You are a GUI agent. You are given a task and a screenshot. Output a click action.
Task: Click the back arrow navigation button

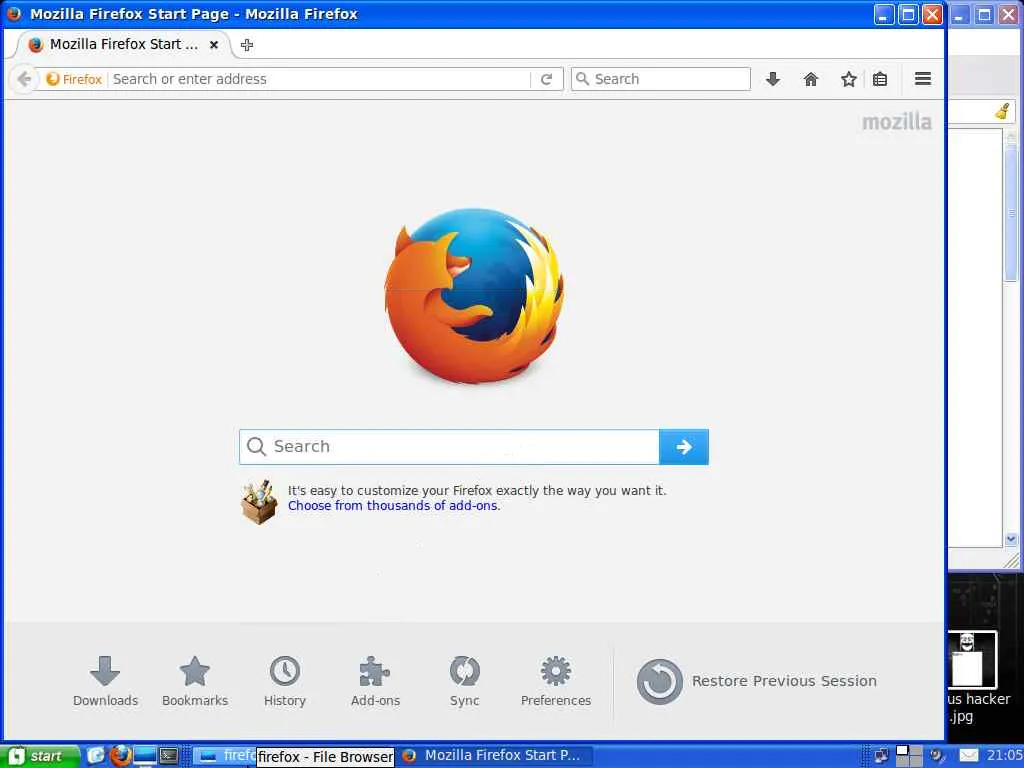[24, 80]
